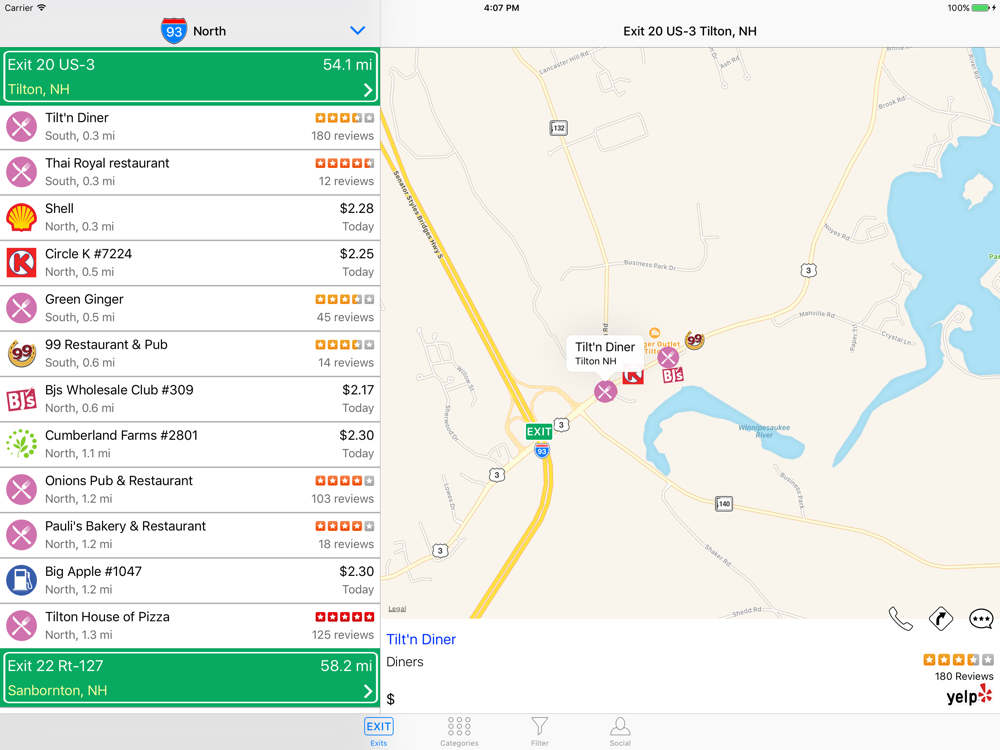Select the "58.2 mi" distance on Exit 22
Image resolution: width=1000 pixels, height=750 pixels.
(346, 666)
